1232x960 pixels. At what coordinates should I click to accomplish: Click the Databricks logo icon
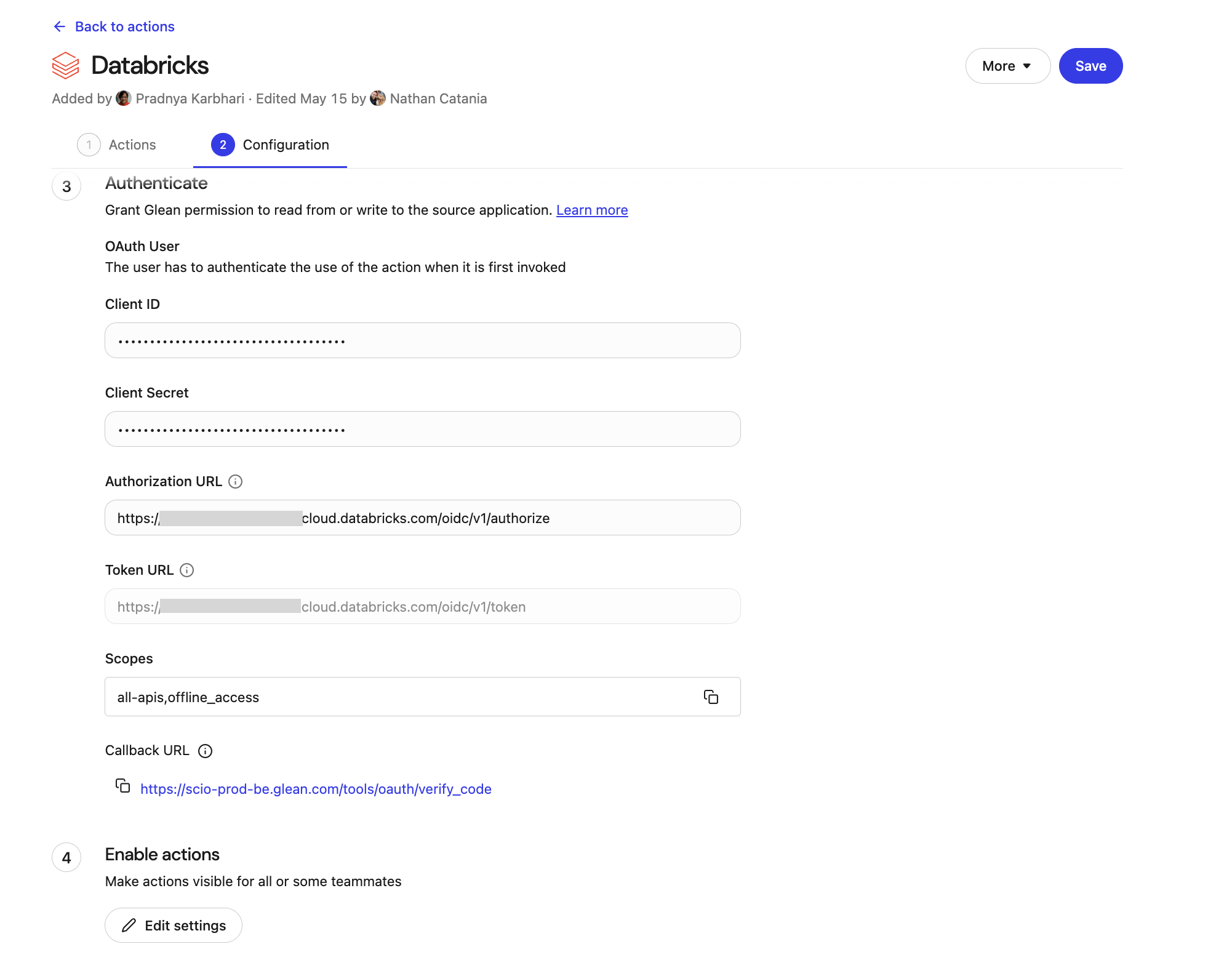(66, 65)
